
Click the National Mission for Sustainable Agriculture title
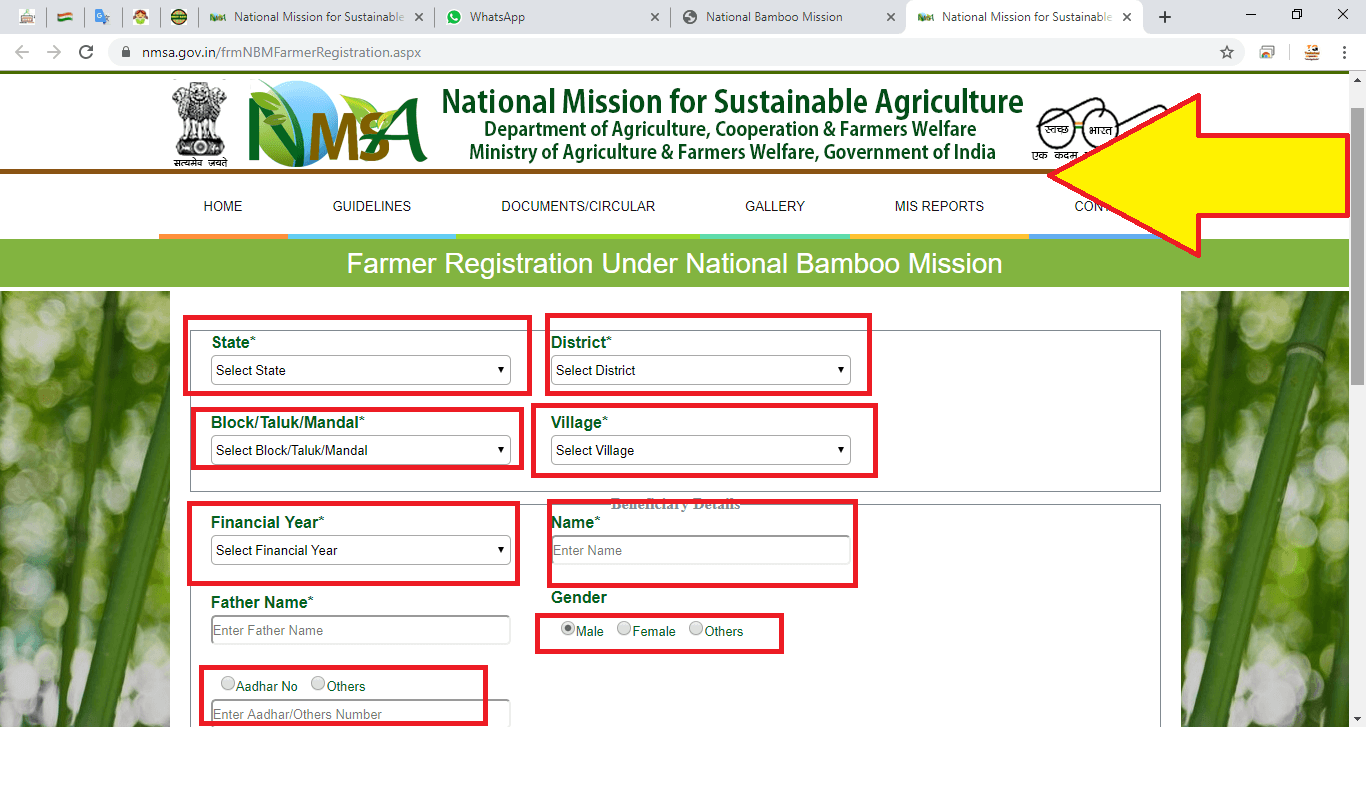coord(732,101)
